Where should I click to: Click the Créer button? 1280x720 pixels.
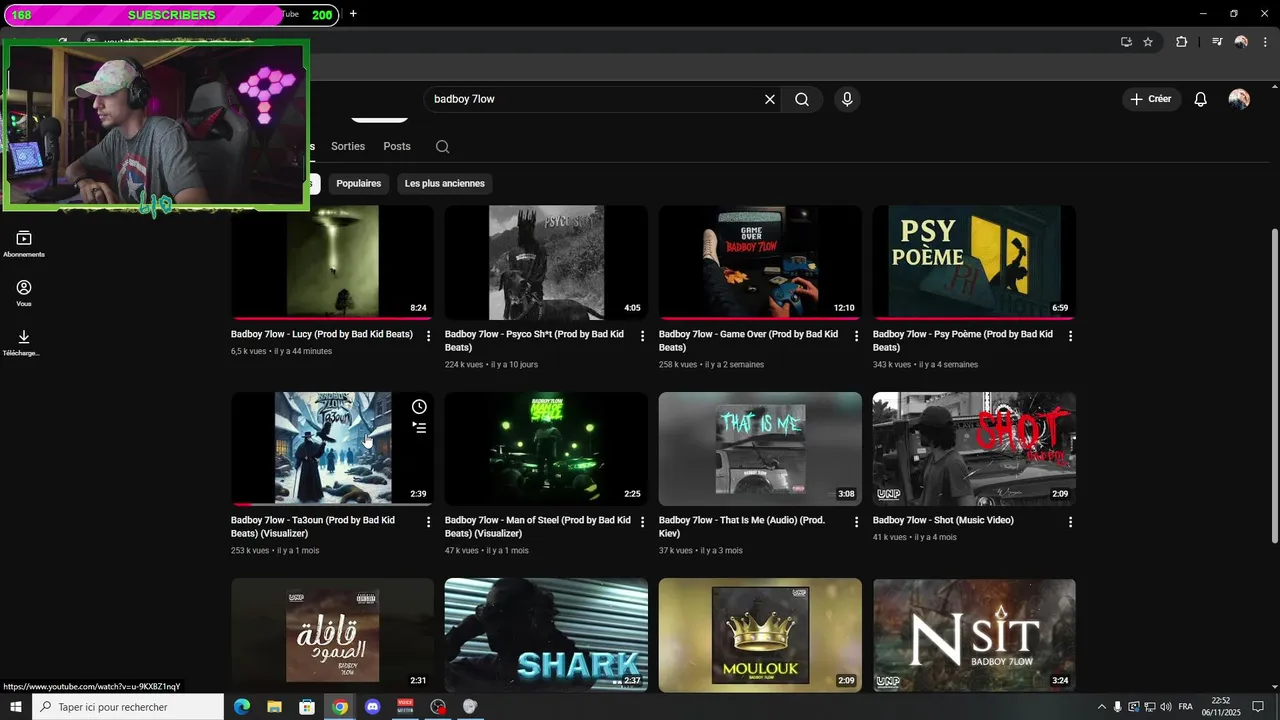[x=1151, y=99]
